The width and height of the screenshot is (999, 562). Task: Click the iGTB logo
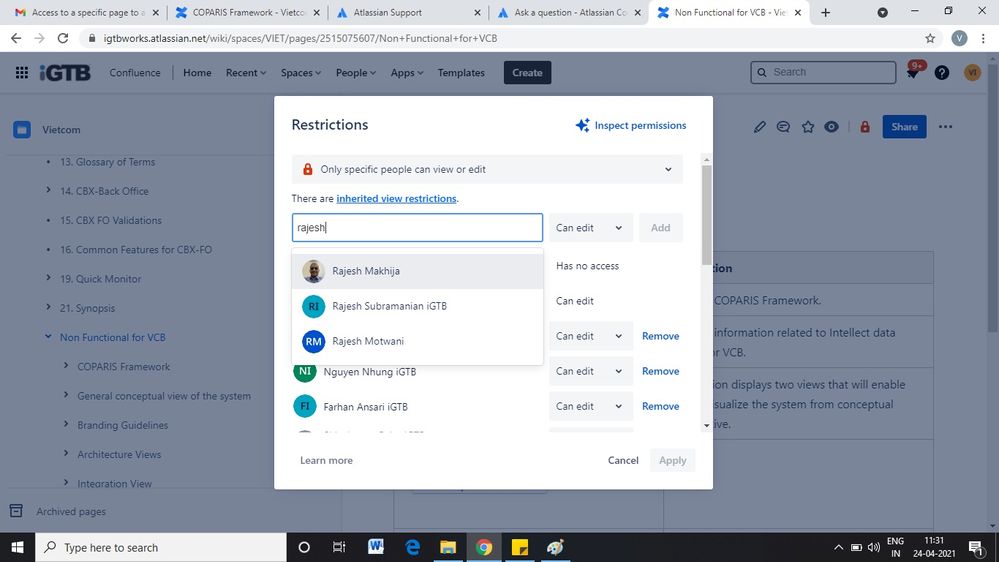[x=65, y=73]
